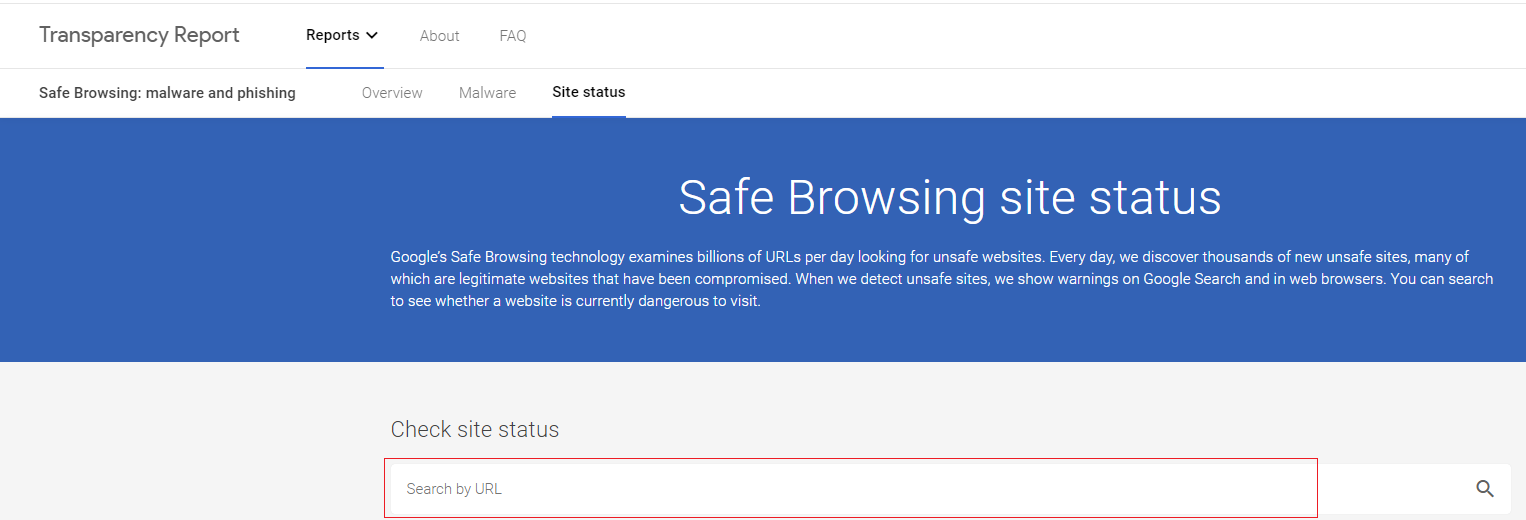Click the phrase unsafe websites in description
This screenshot has height=520, width=1526.
(x=987, y=257)
